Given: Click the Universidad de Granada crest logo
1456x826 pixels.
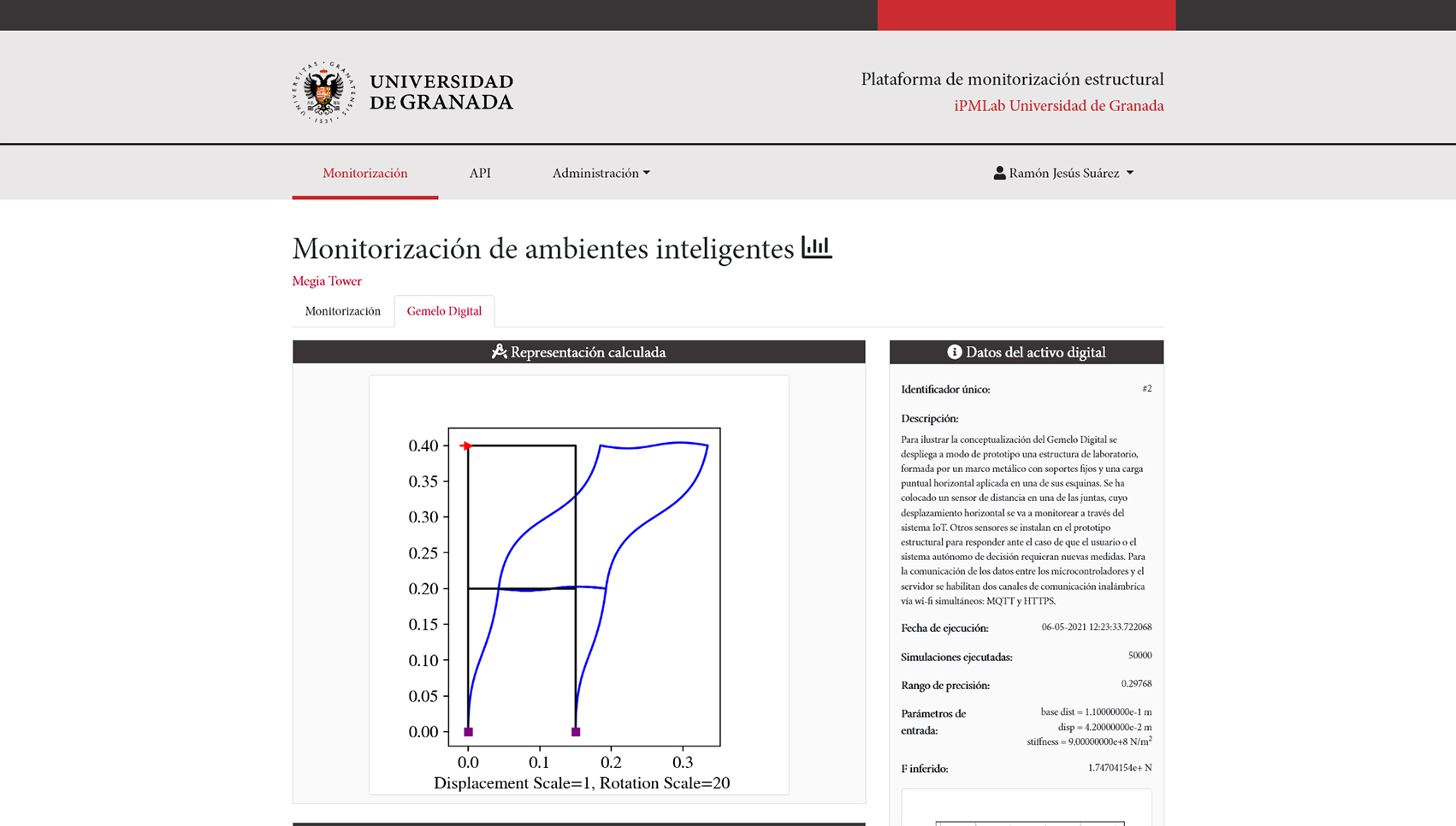Looking at the screenshot, I should pyautogui.click(x=323, y=92).
